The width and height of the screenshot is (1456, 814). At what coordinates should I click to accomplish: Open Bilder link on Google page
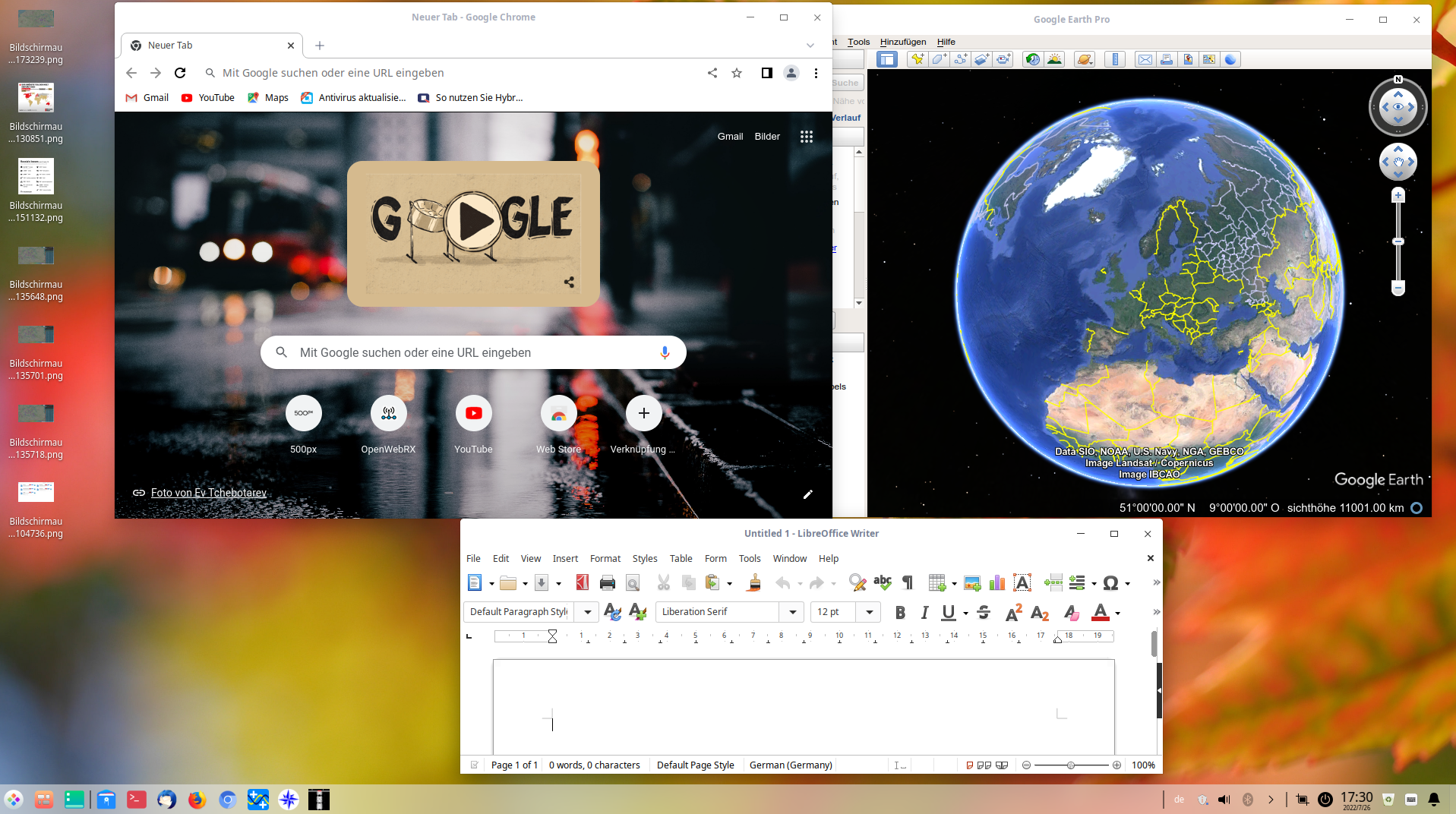coord(767,137)
